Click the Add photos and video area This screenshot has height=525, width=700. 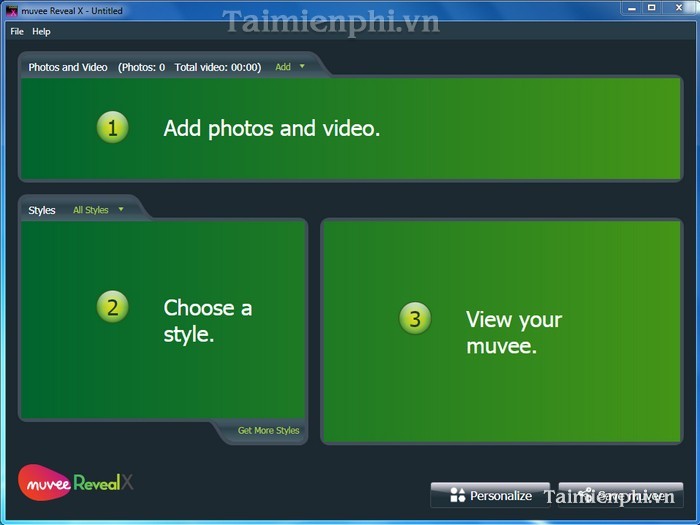[350, 128]
